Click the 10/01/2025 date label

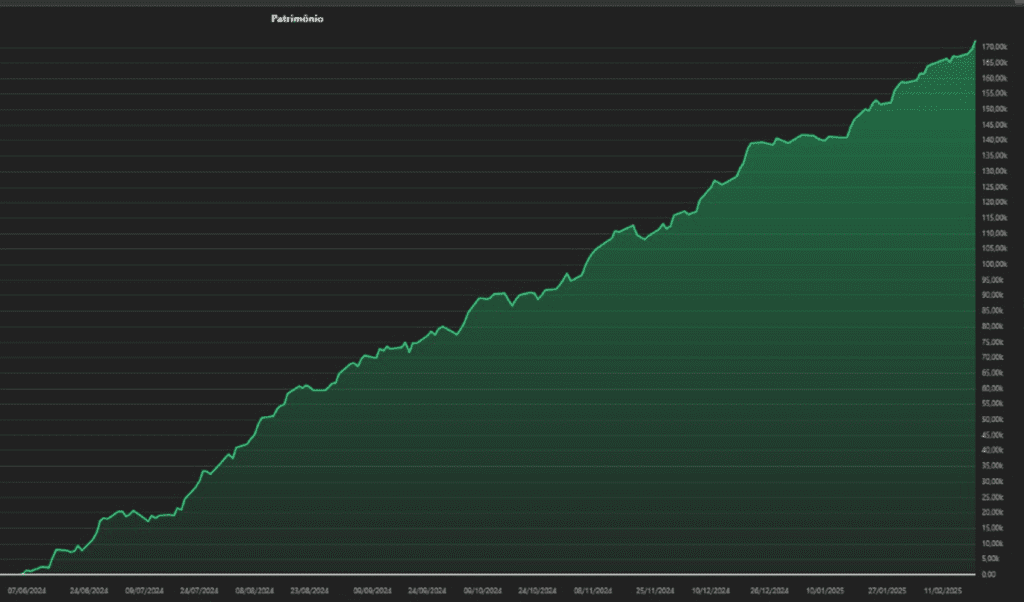(826, 591)
